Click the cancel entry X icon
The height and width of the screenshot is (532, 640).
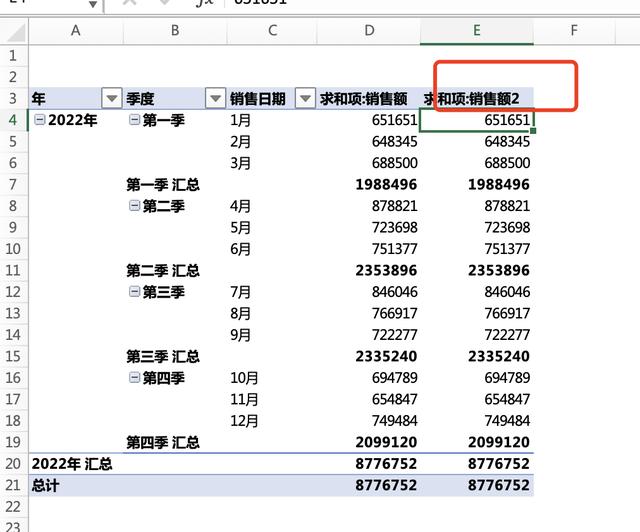[x=130, y=4]
